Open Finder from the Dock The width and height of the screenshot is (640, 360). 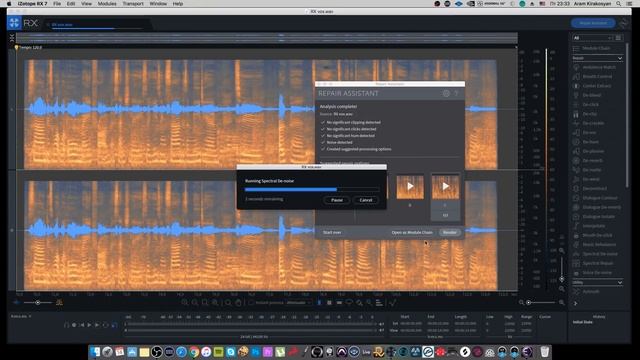pos(95,352)
